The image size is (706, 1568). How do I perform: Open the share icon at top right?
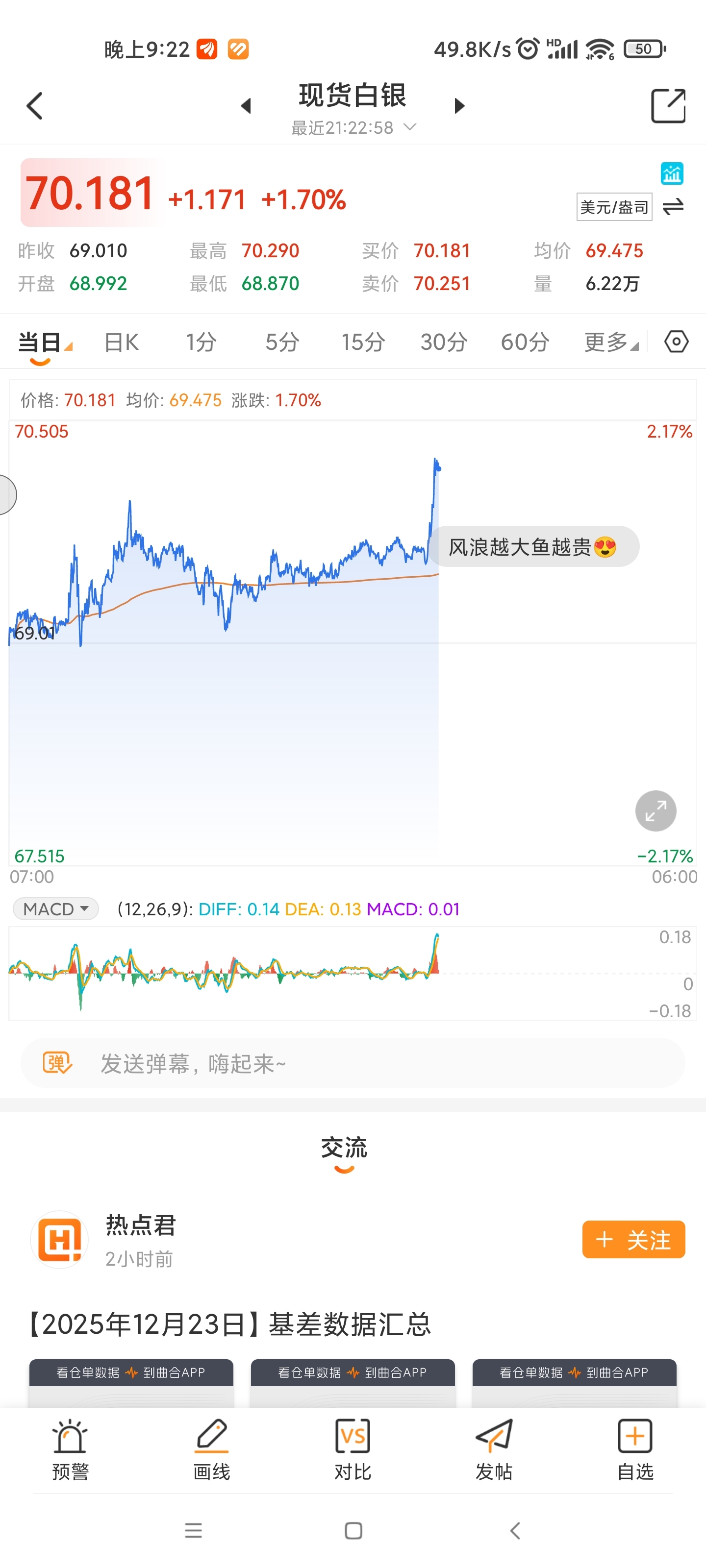(668, 106)
